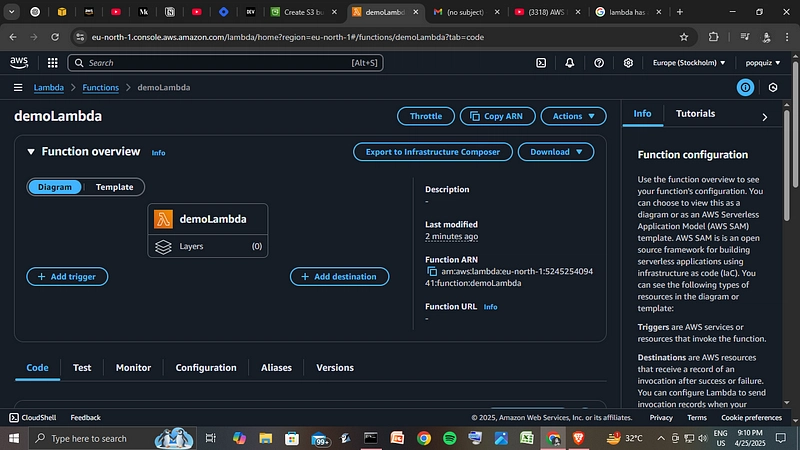The image size is (800, 450).
Task: Click the hexagon preferences icon under account menu
Action: (x=773, y=87)
